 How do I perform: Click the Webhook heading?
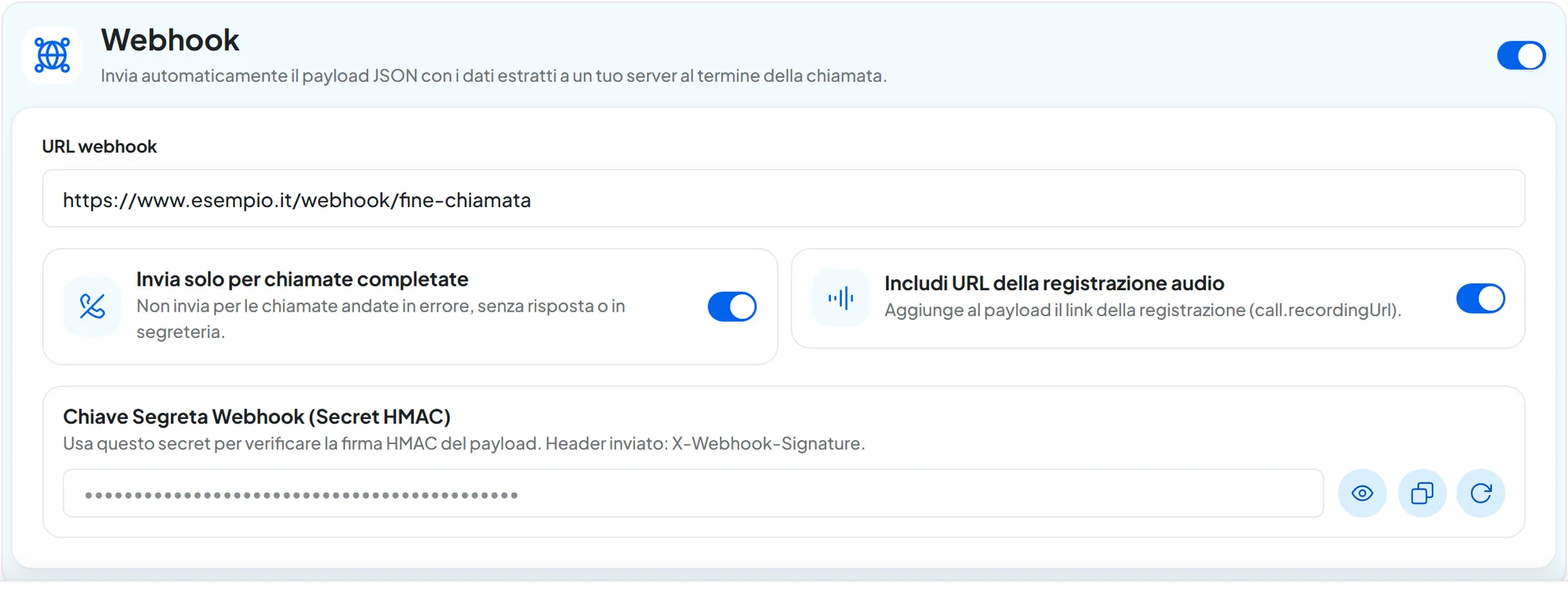(x=170, y=40)
